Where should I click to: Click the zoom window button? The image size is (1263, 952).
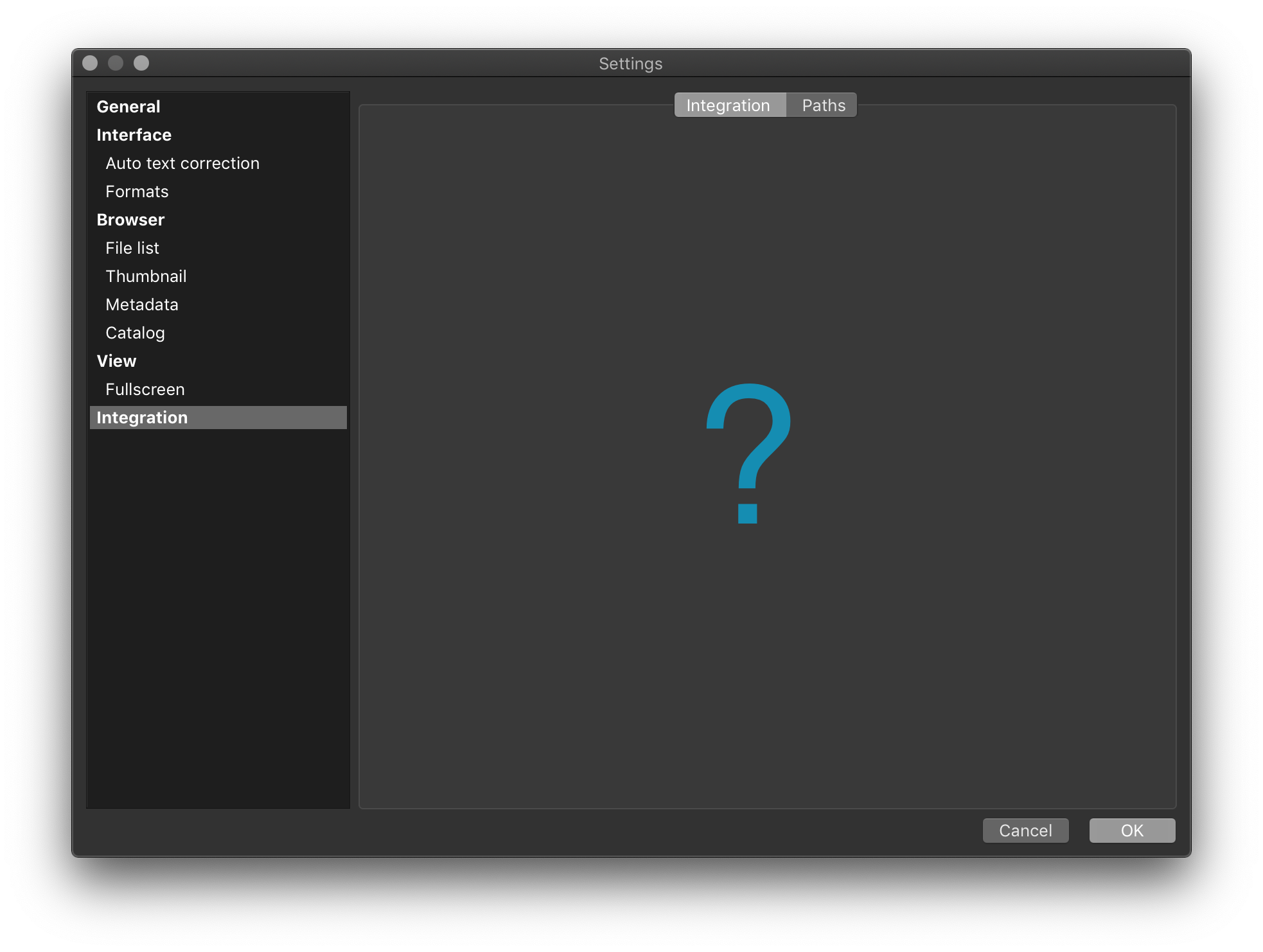[141, 63]
